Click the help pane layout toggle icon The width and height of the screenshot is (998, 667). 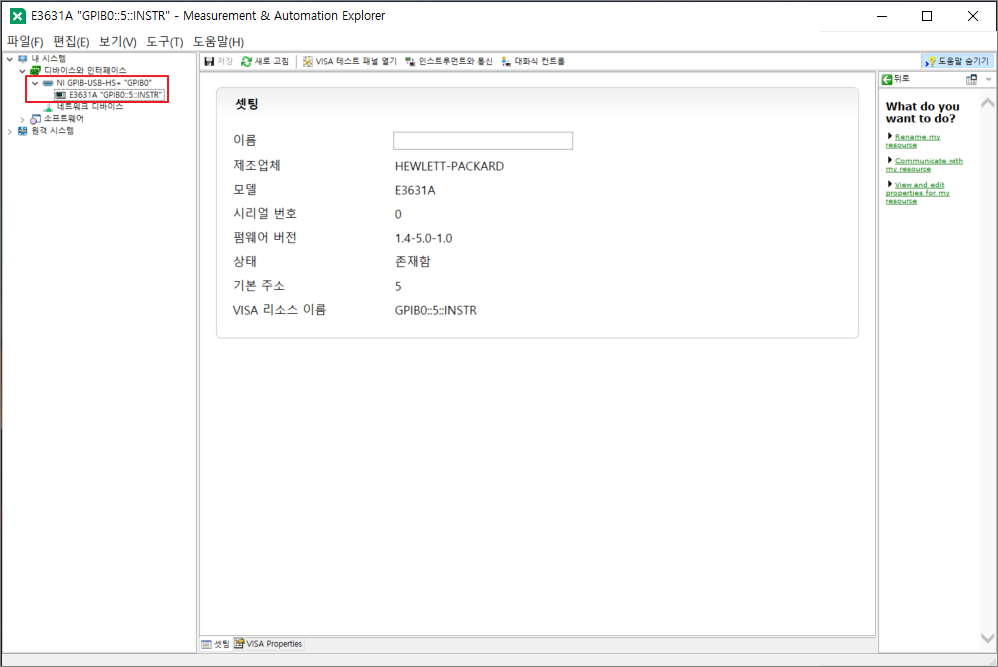click(x=970, y=79)
